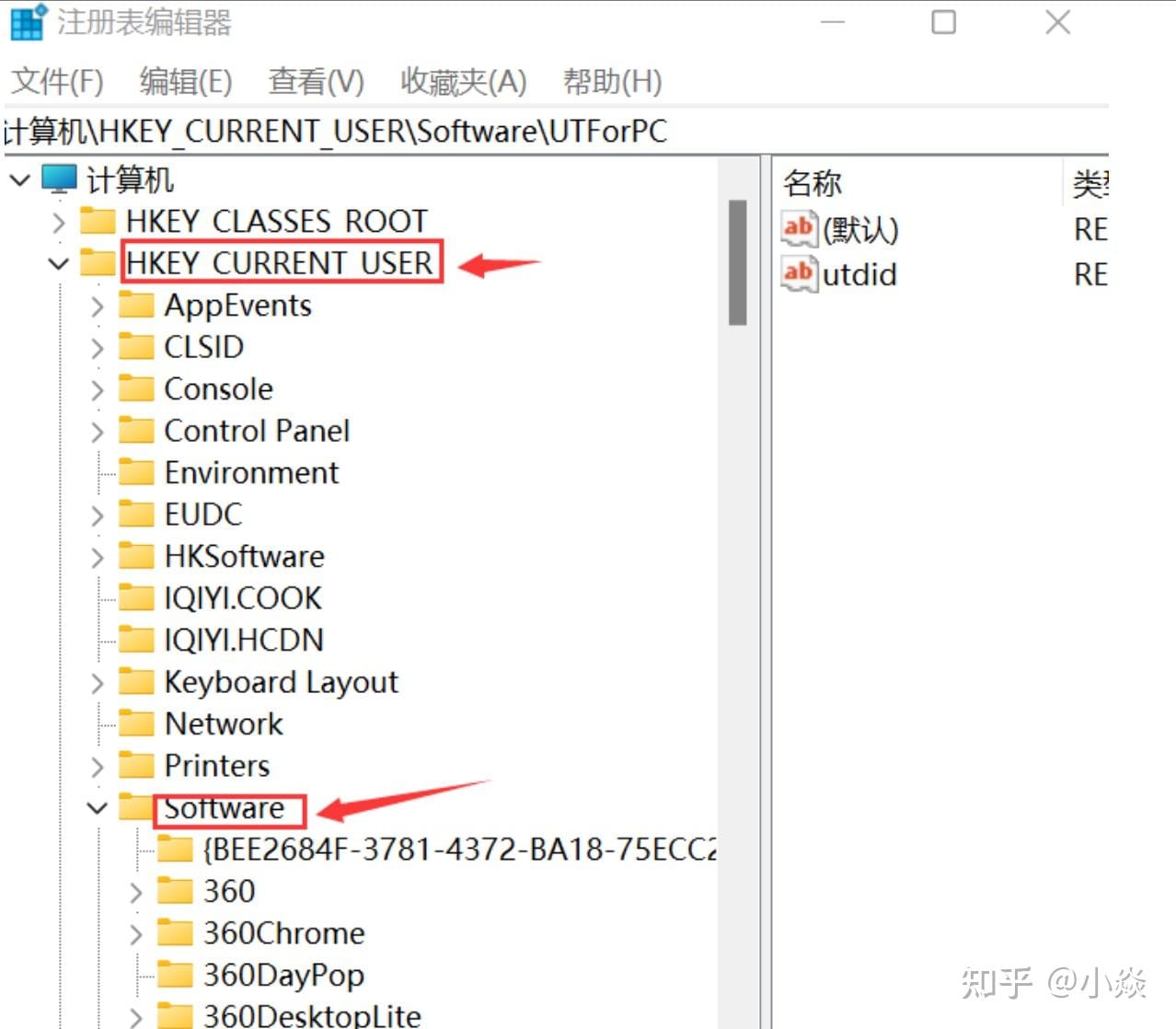Expand the AppEvents key

[98, 306]
